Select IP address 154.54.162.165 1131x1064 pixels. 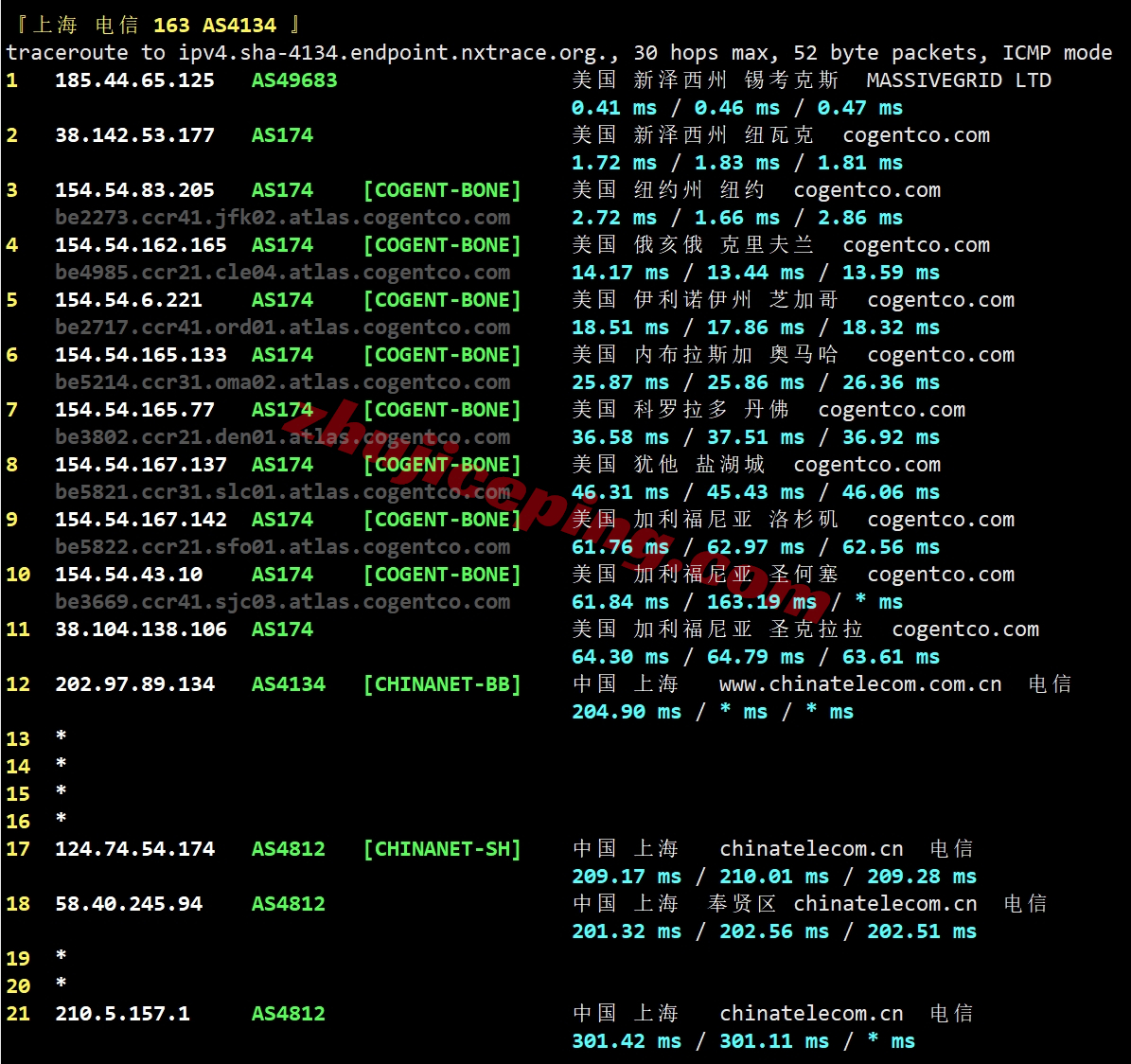coord(141,244)
